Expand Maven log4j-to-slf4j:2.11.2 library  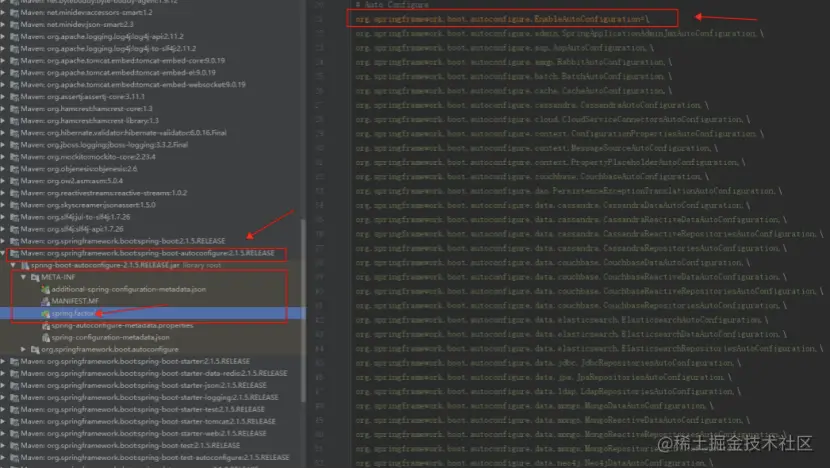(4, 49)
